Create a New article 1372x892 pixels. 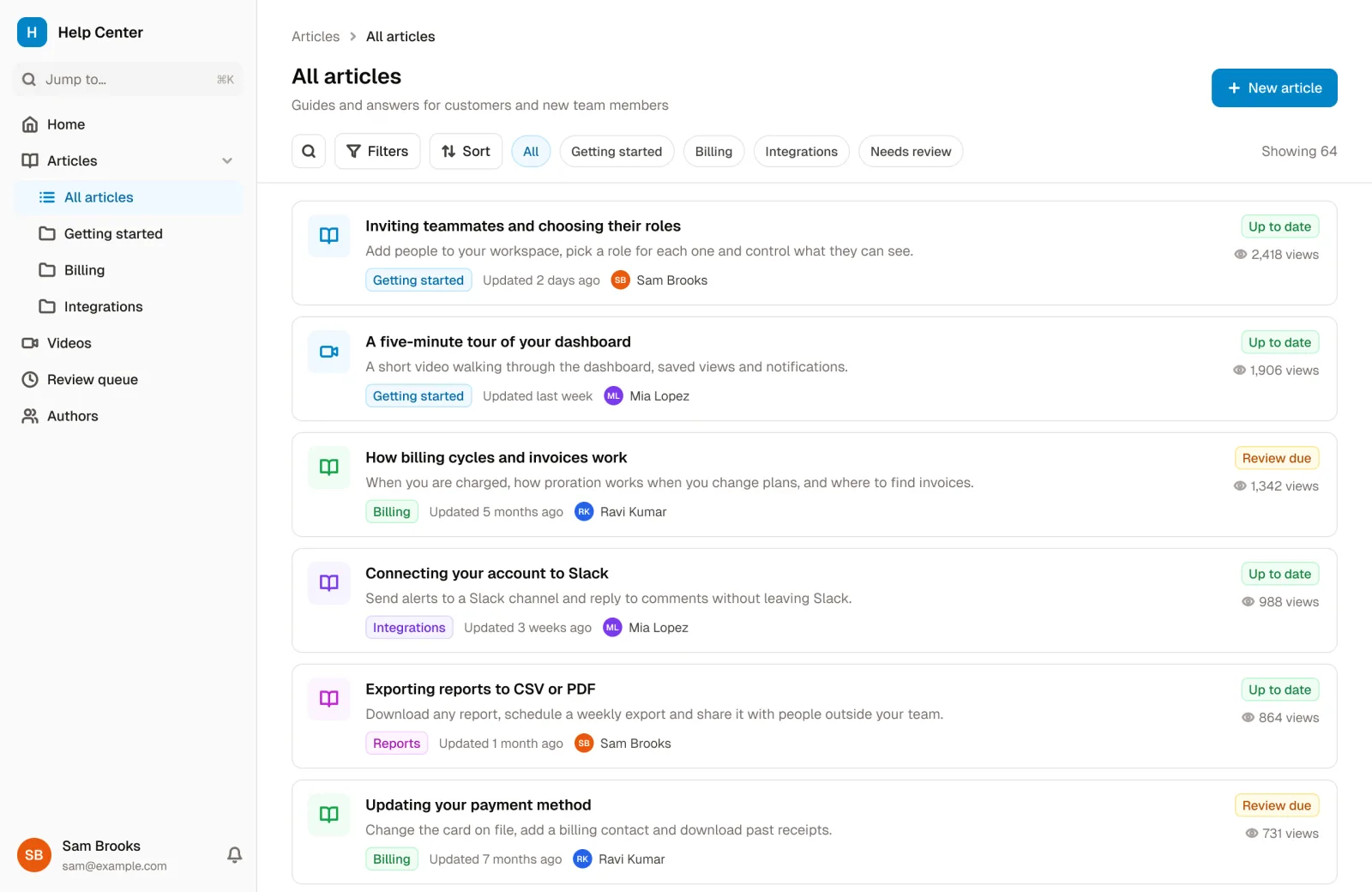(x=1274, y=87)
